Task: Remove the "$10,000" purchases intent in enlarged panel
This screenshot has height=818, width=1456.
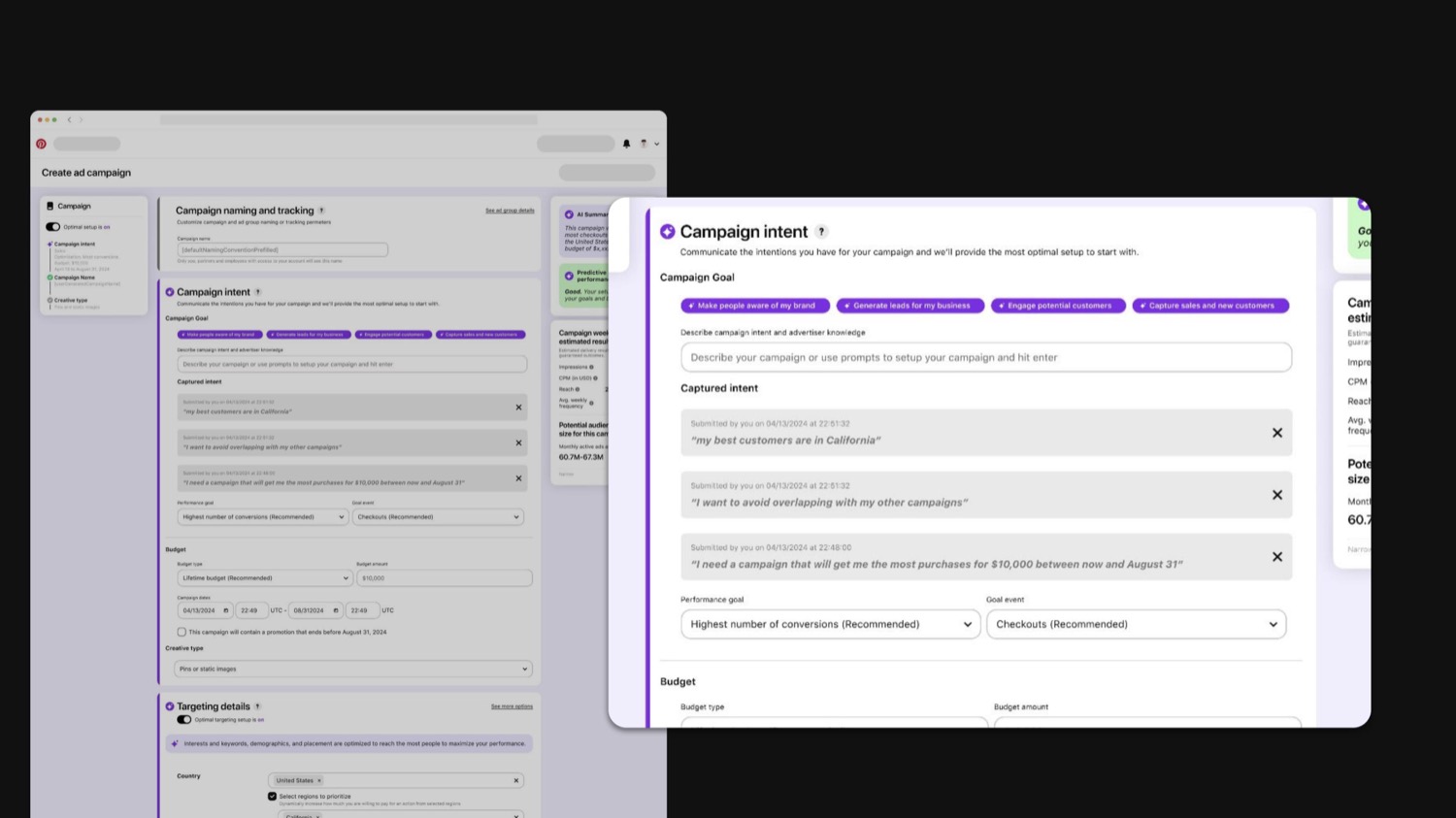Action: pyautogui.click(x=1277, y=557)
